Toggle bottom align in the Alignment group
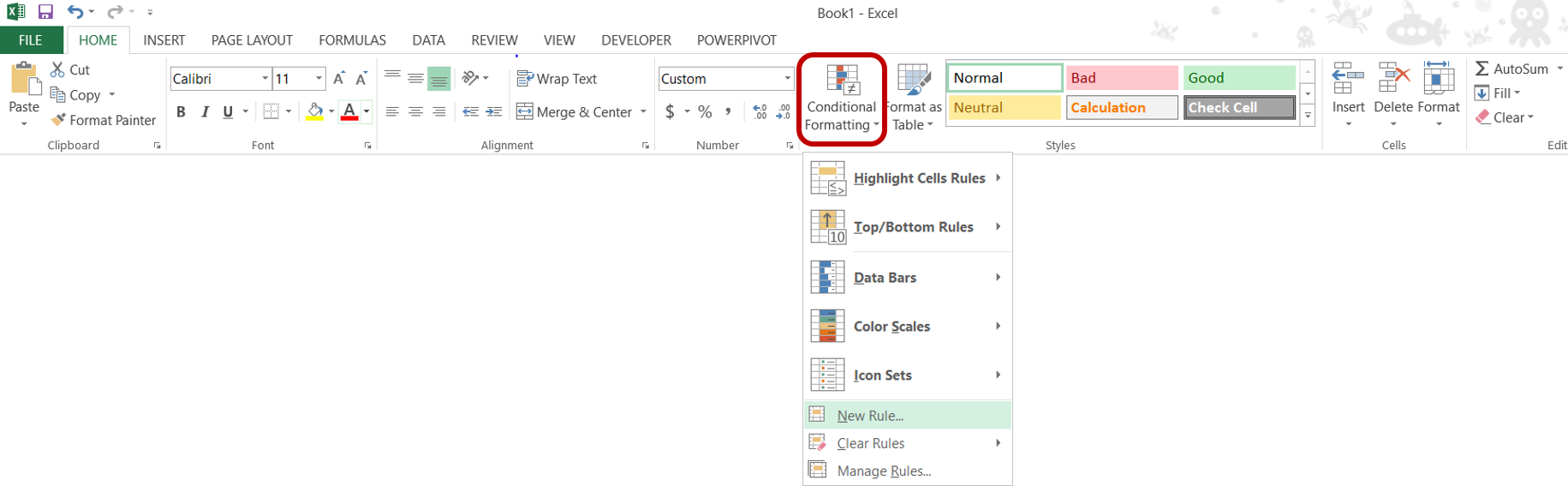The height and width of the screenshot is (486, 1568). [x=438, y=78]
